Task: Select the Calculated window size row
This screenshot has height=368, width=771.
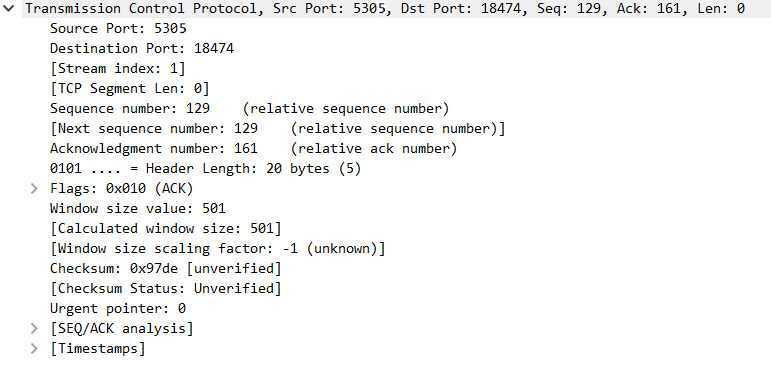Action: pyautogui.click(x=166, y=229)
